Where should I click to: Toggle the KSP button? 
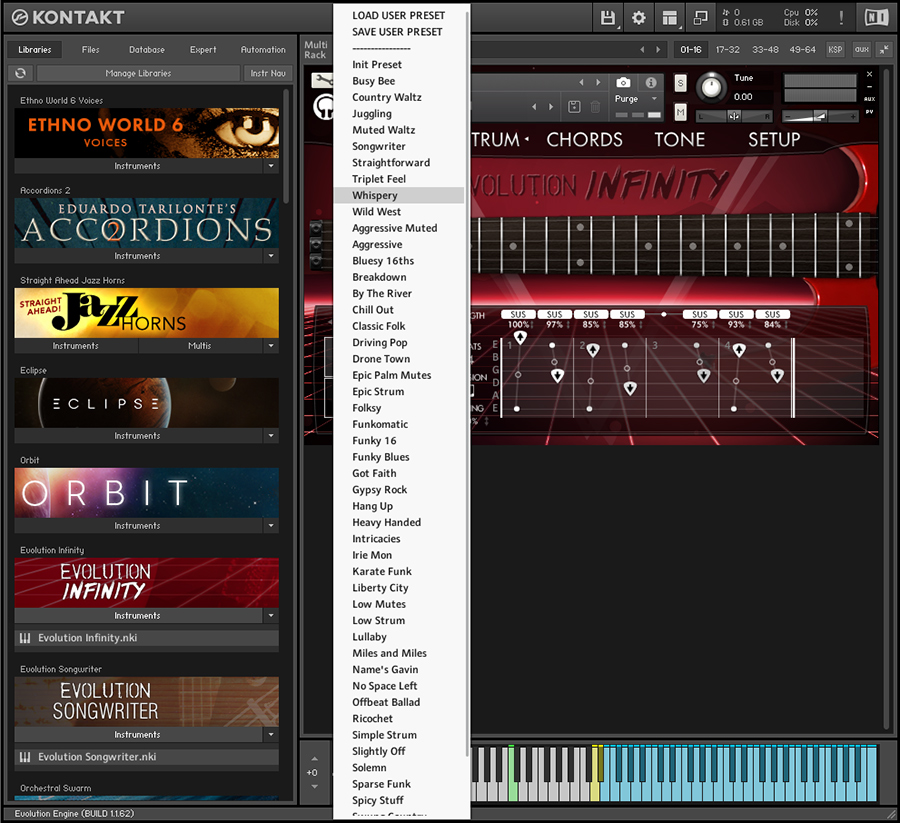point(835,49)
